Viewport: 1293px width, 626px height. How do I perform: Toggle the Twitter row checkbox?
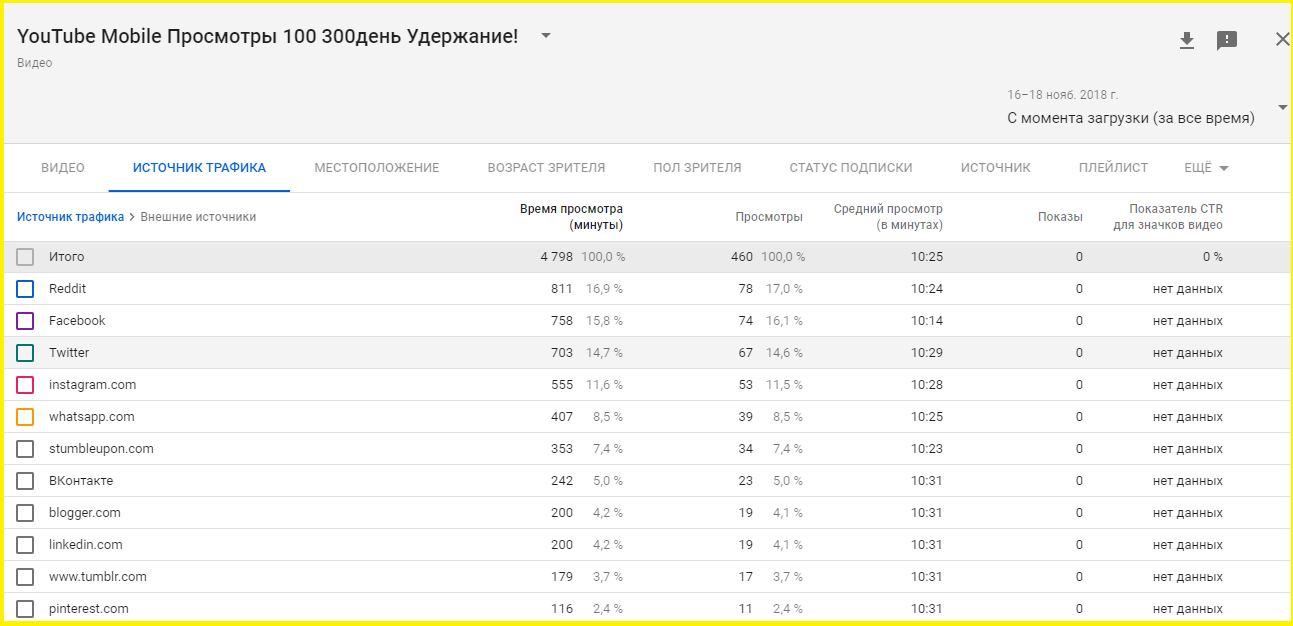[25, 353]
